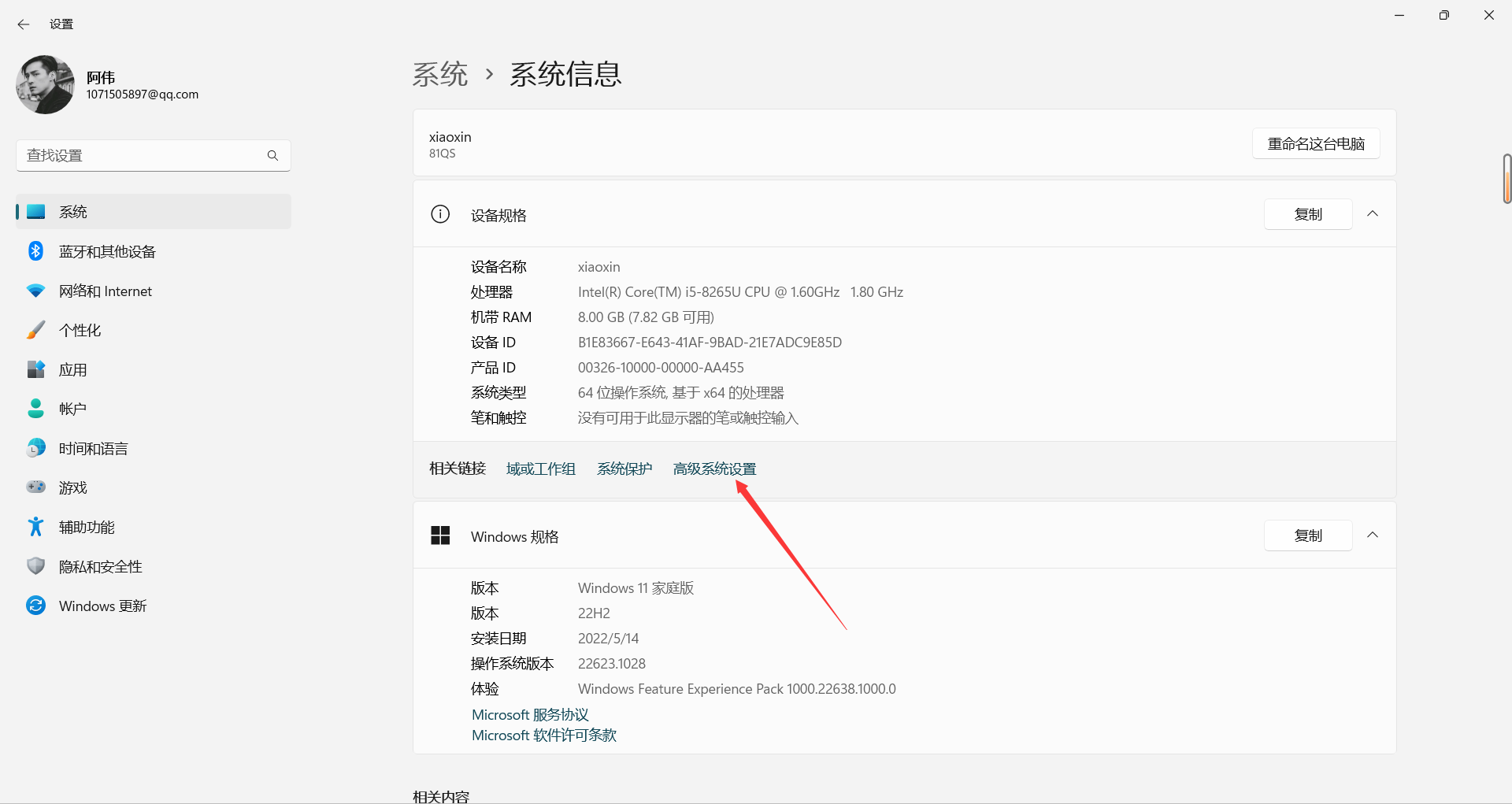The width and height of the screenshot is (1512, 804).
Task: Select the 隐私和安全性 label in the sidebar
Action: pyautogui.click(x=100, y=567)
